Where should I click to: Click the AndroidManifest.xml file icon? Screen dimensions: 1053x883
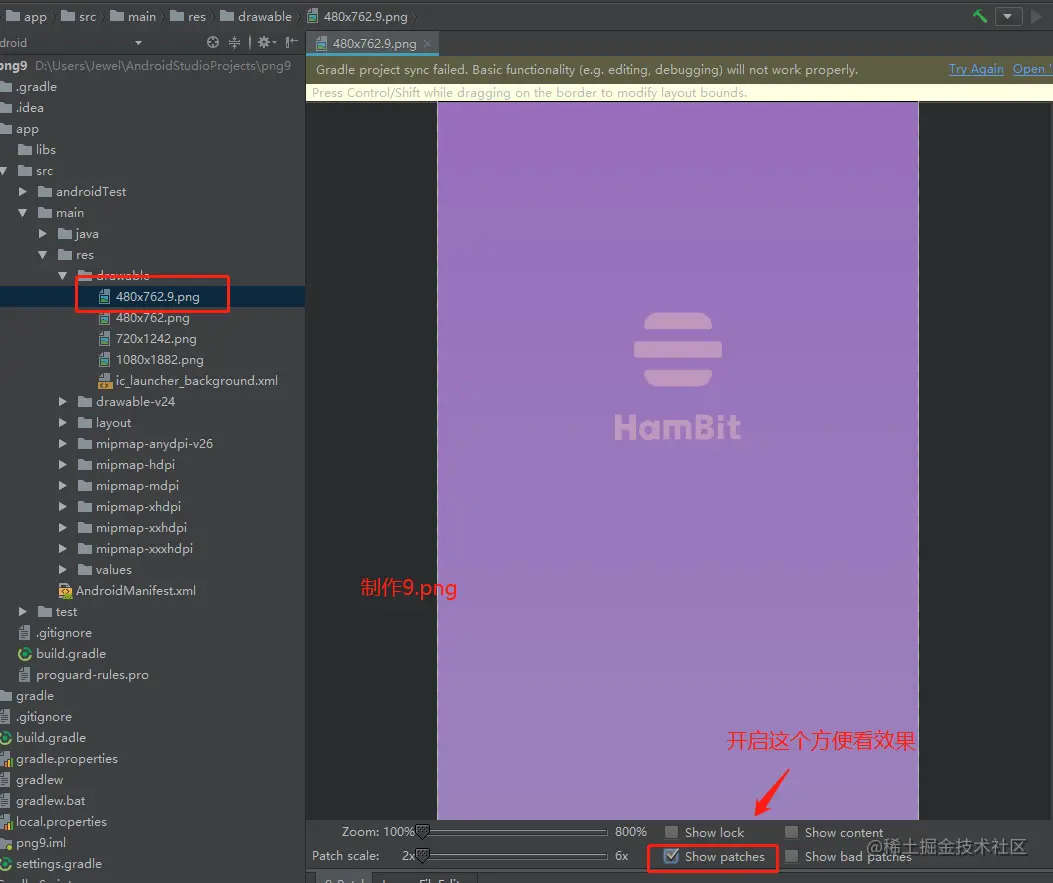[65, 591]
